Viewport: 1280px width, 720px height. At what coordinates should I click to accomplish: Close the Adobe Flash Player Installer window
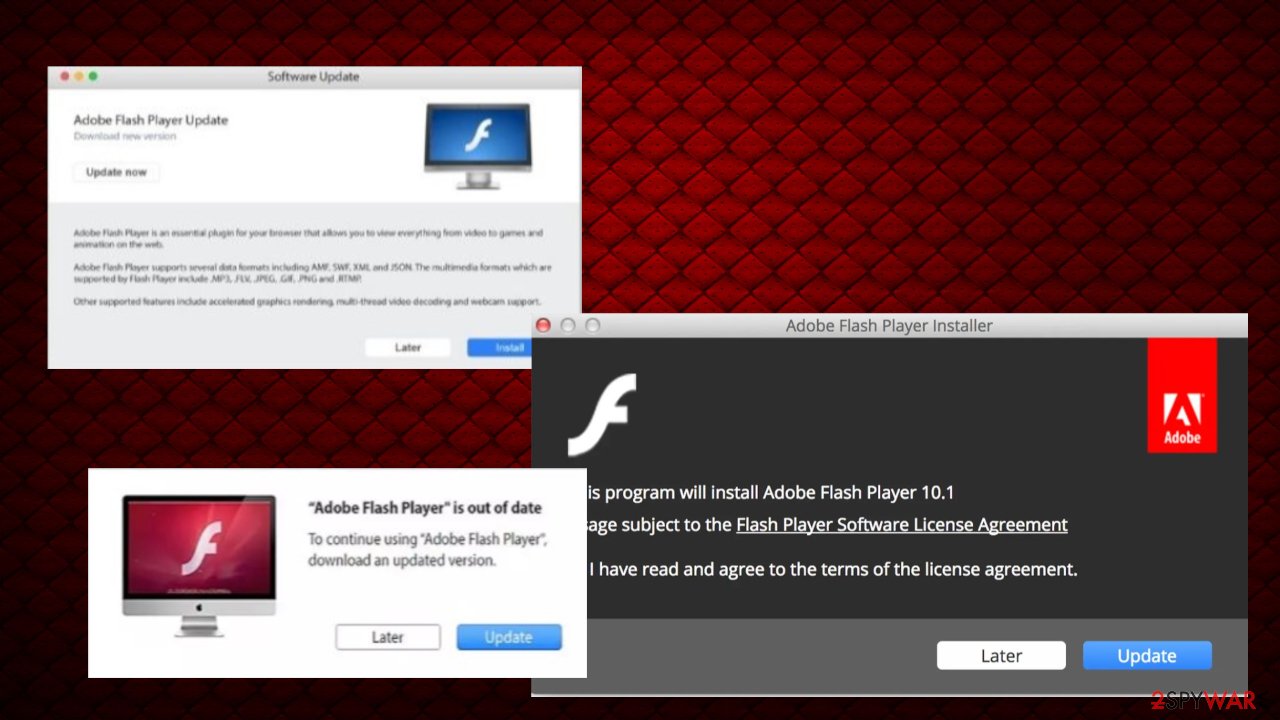click(x=544, y=325)
